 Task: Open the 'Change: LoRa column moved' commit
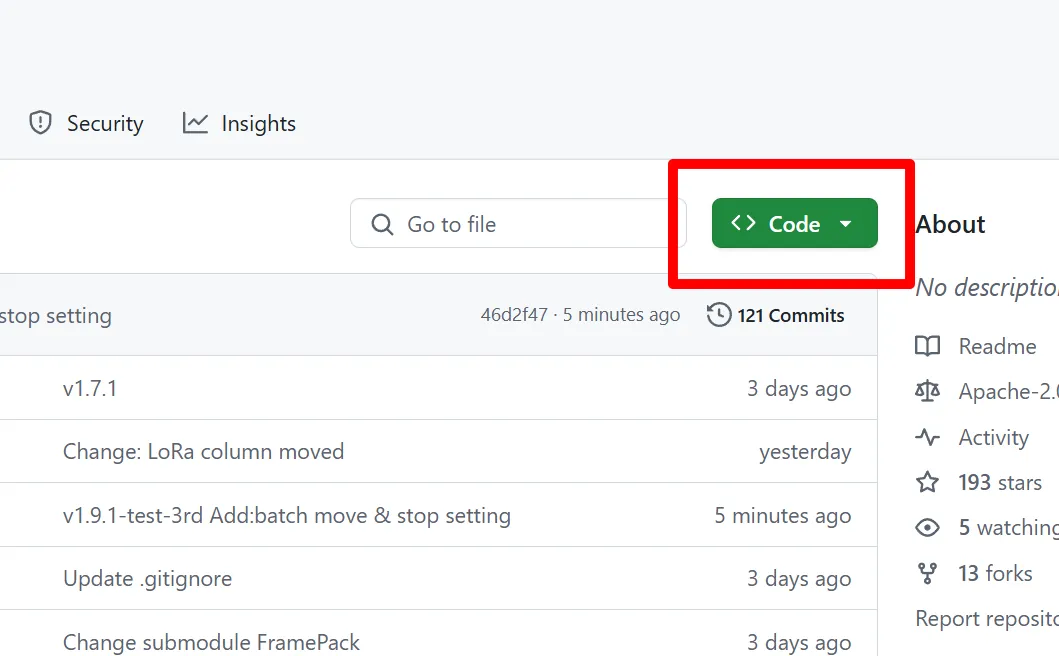[x=203, y=451]
